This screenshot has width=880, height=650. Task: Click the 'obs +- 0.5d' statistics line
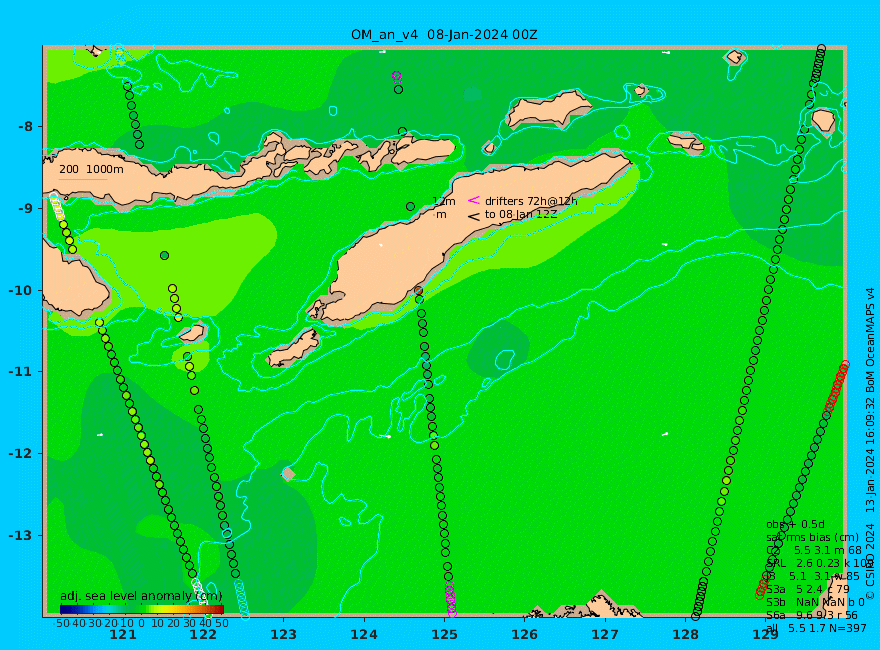pos(795,524)
